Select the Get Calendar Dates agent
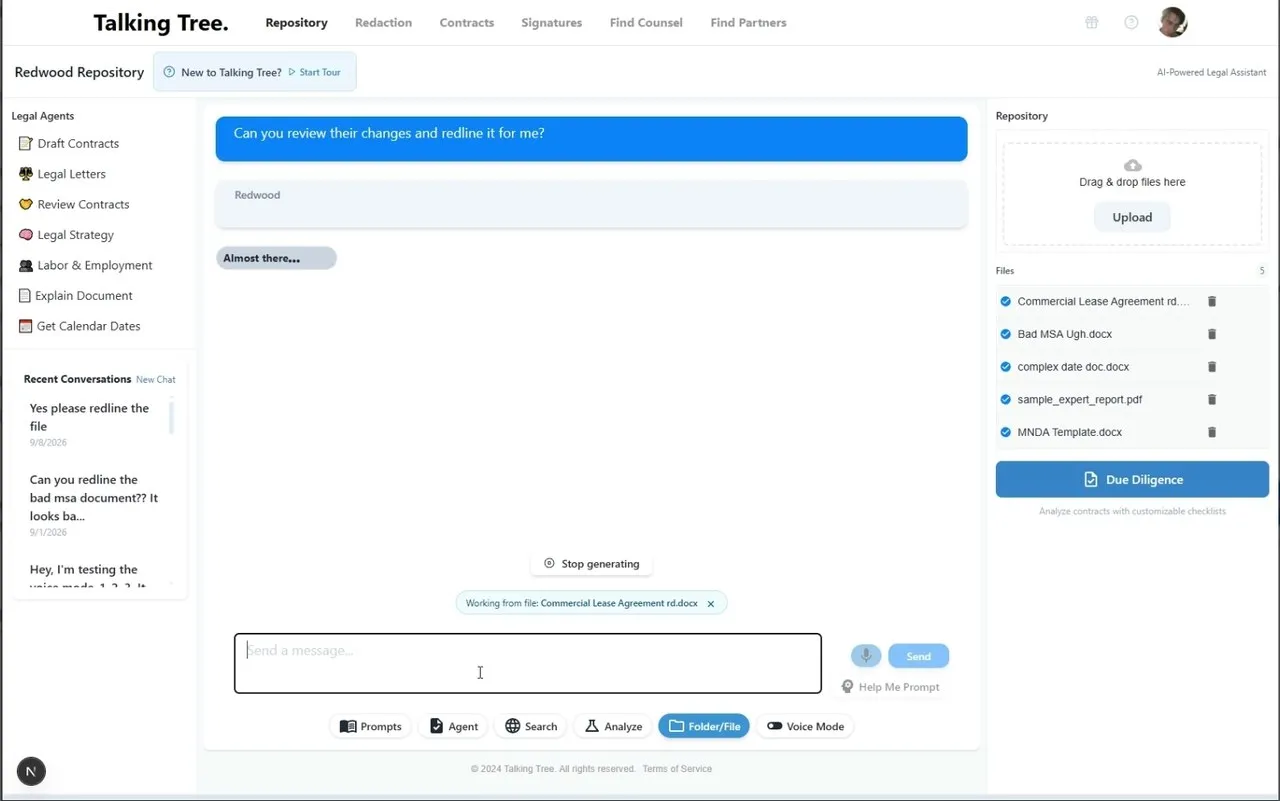This screenshot has width=1280, height=801. (80, 327)
